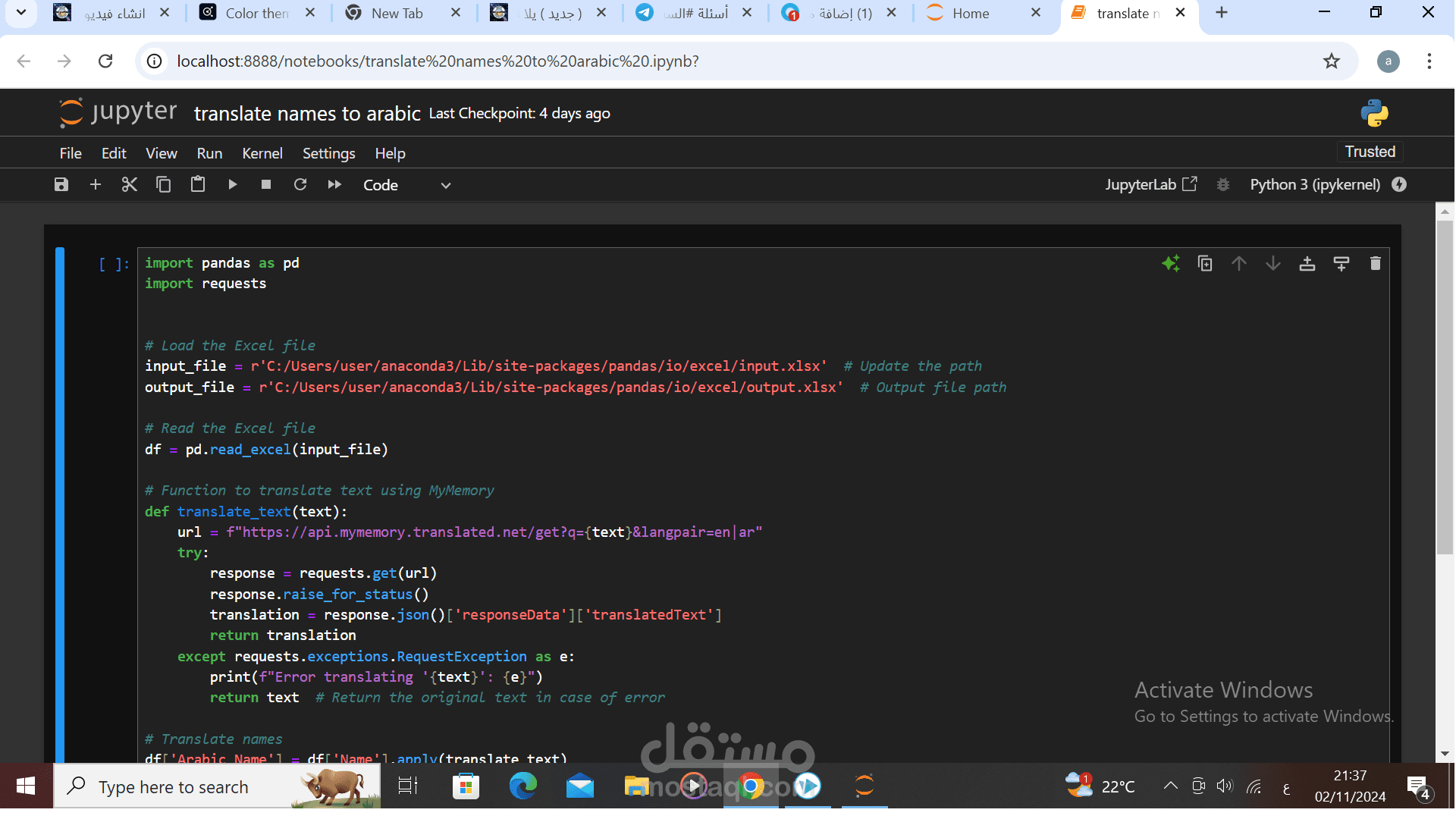The image size is (1456, 819).
Task: Show hidden system tray icons
Action: coord(1170,786)
